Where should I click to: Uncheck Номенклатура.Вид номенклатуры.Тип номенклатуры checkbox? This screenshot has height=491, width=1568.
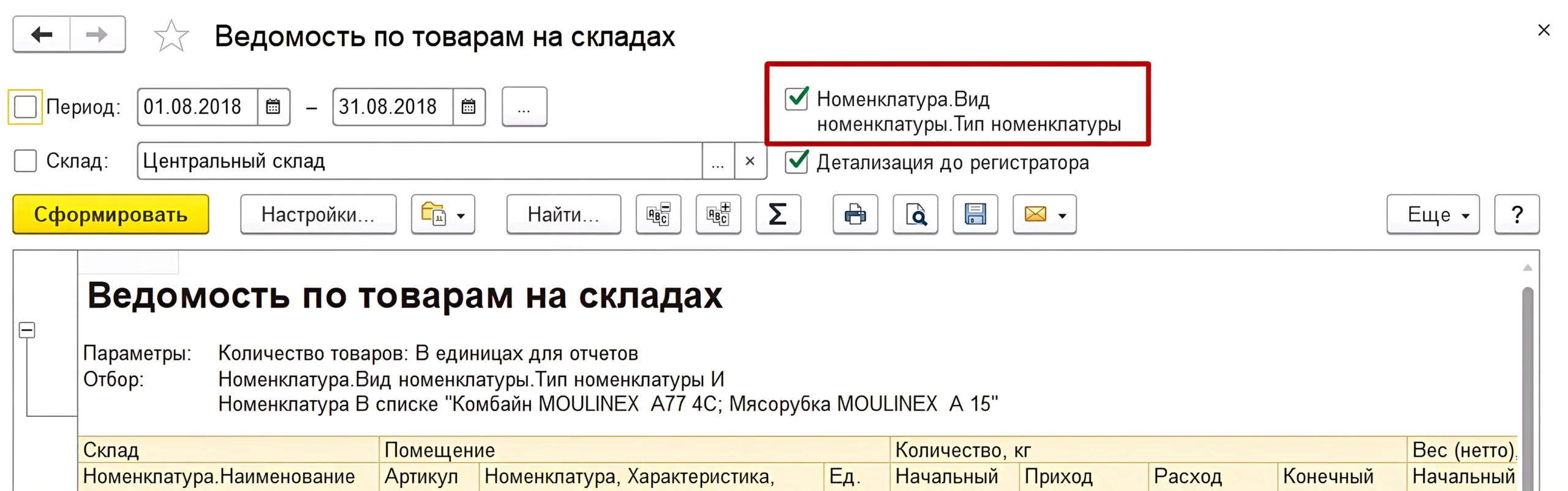(x=796, y=99)
